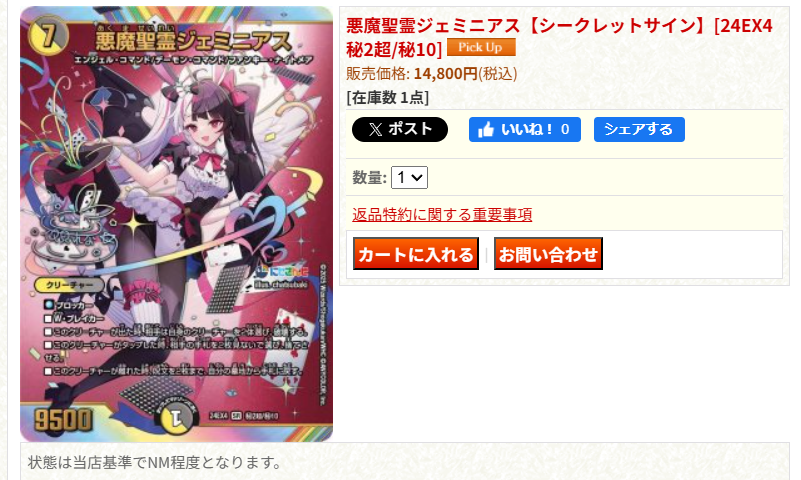Like the product with the いいね！ button
801x480 pixels.
[x=525, y=129]
